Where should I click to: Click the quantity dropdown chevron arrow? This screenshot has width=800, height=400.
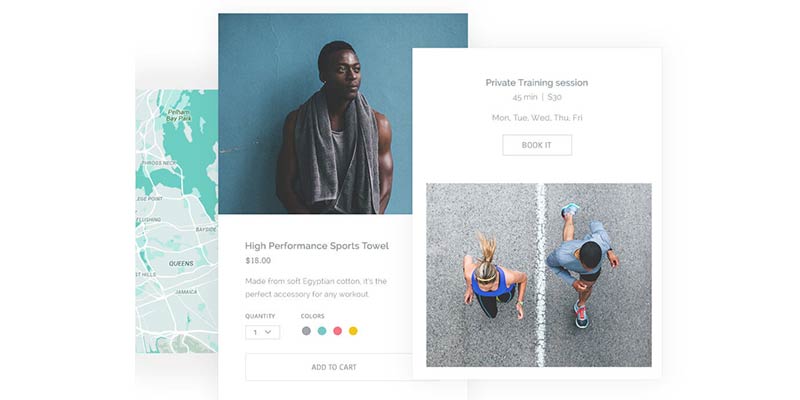pos(268,332)
